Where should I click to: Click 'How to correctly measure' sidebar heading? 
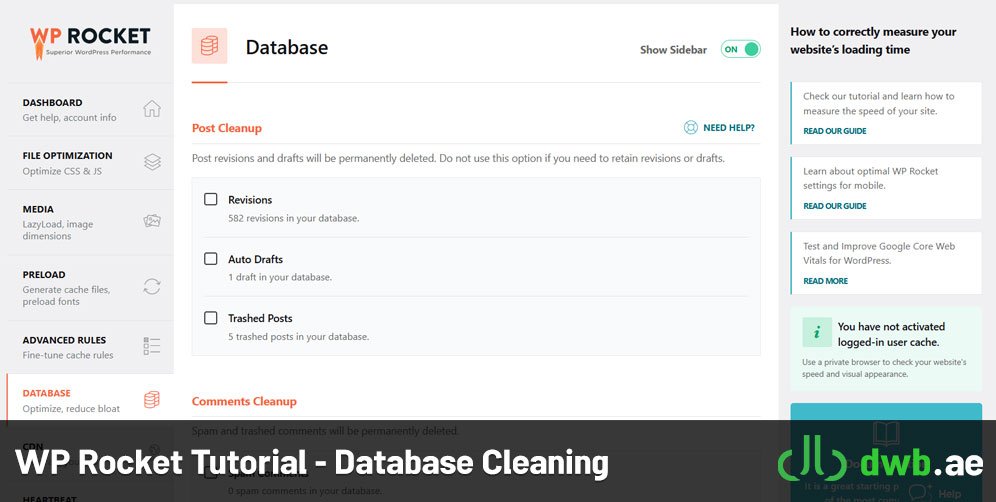coord(873,41)
